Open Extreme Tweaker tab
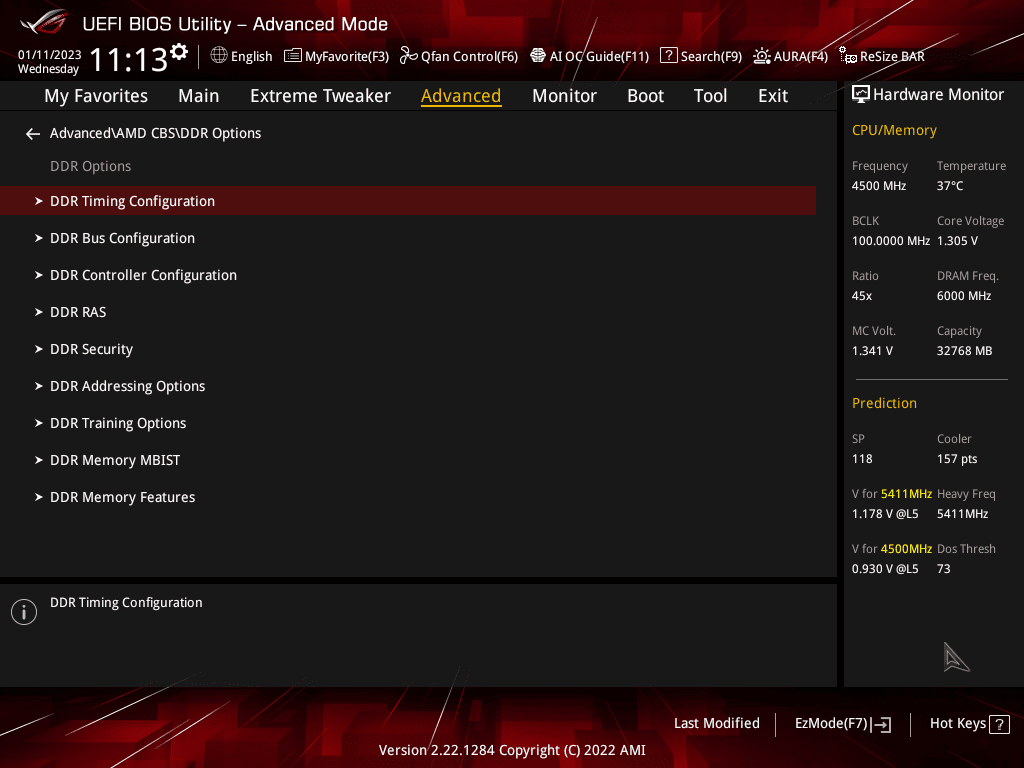This screenshot has height=768, width=1024. pos(320,96)
